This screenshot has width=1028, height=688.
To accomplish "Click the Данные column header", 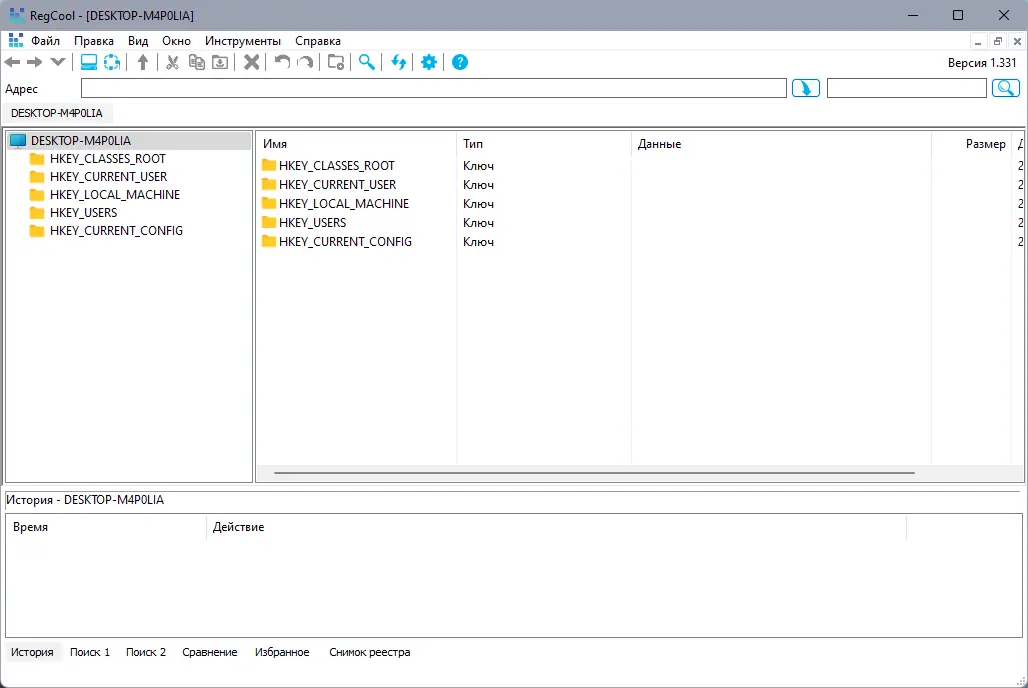I will pyautogui.click(x=781, y=144).
